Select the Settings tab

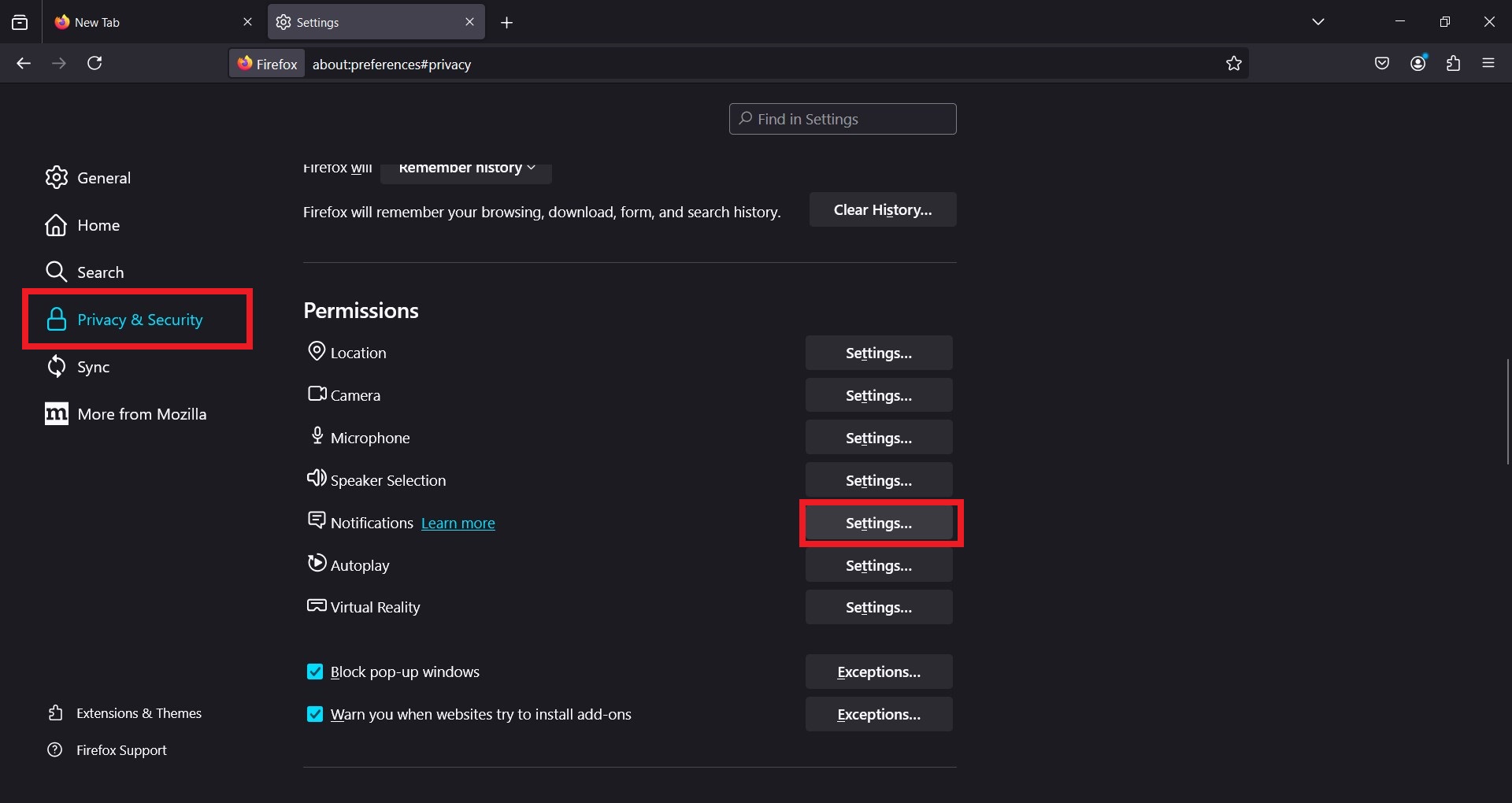(x=376, y=22)
